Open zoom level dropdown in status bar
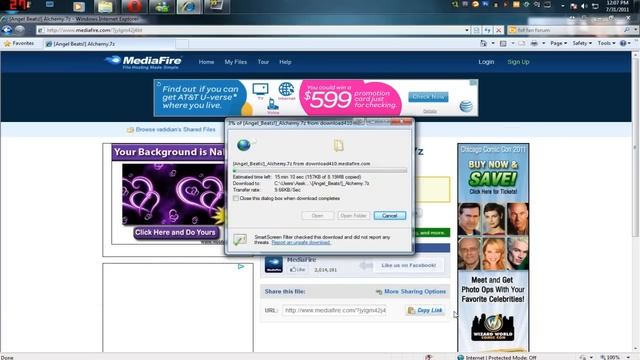 pyautogui.click(x=629, y=357)
